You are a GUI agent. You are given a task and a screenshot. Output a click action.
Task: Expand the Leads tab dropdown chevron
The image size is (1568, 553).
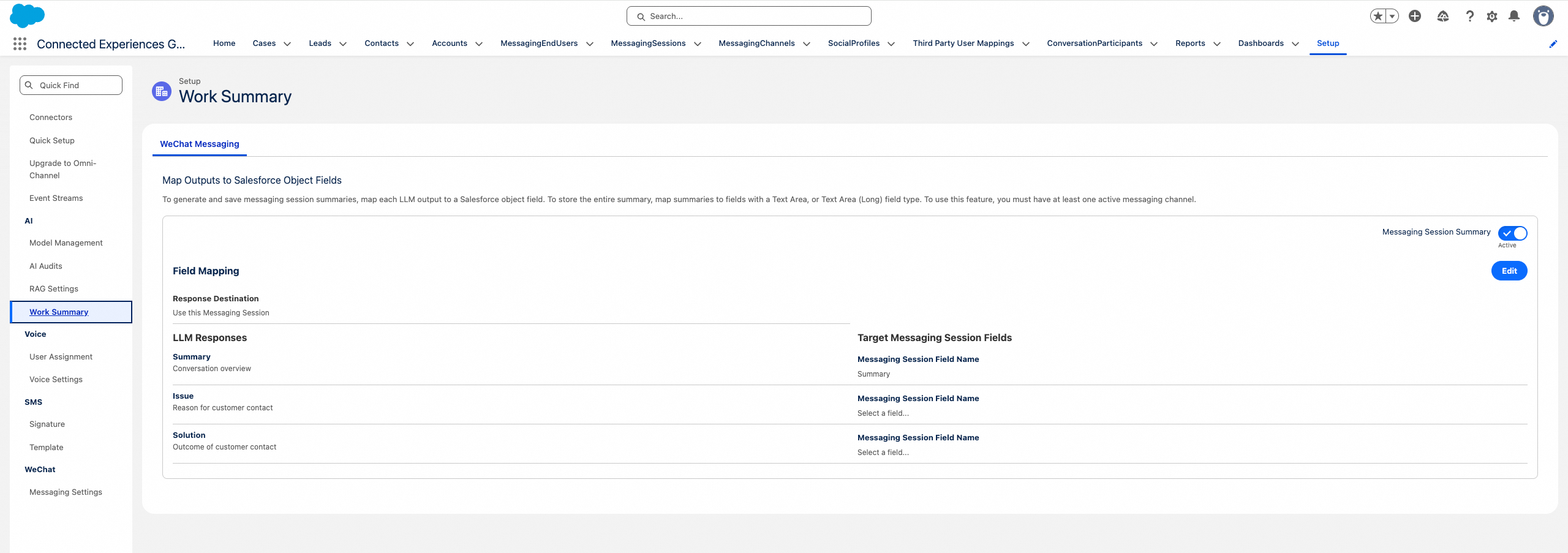tap(343, 44)
